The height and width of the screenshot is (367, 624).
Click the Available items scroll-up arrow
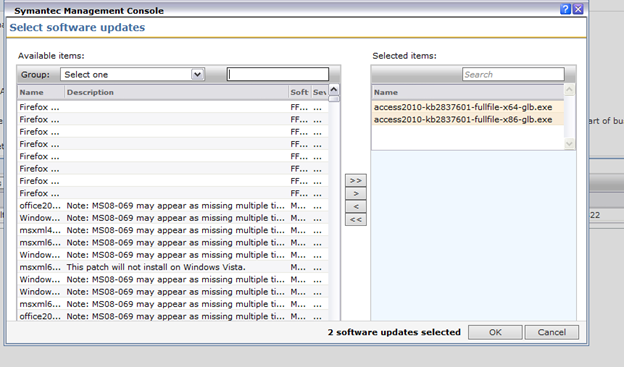(x=334, y=90)
